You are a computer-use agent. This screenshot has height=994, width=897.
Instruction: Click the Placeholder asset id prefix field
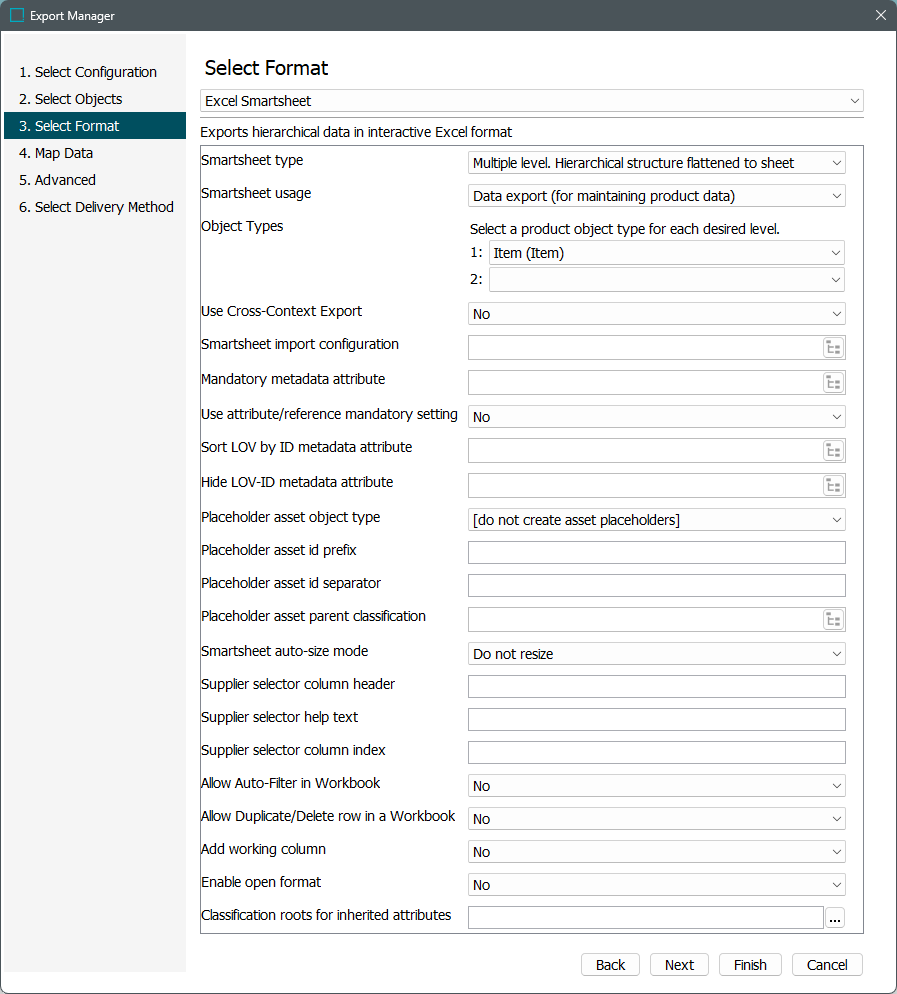pos(657,553)
